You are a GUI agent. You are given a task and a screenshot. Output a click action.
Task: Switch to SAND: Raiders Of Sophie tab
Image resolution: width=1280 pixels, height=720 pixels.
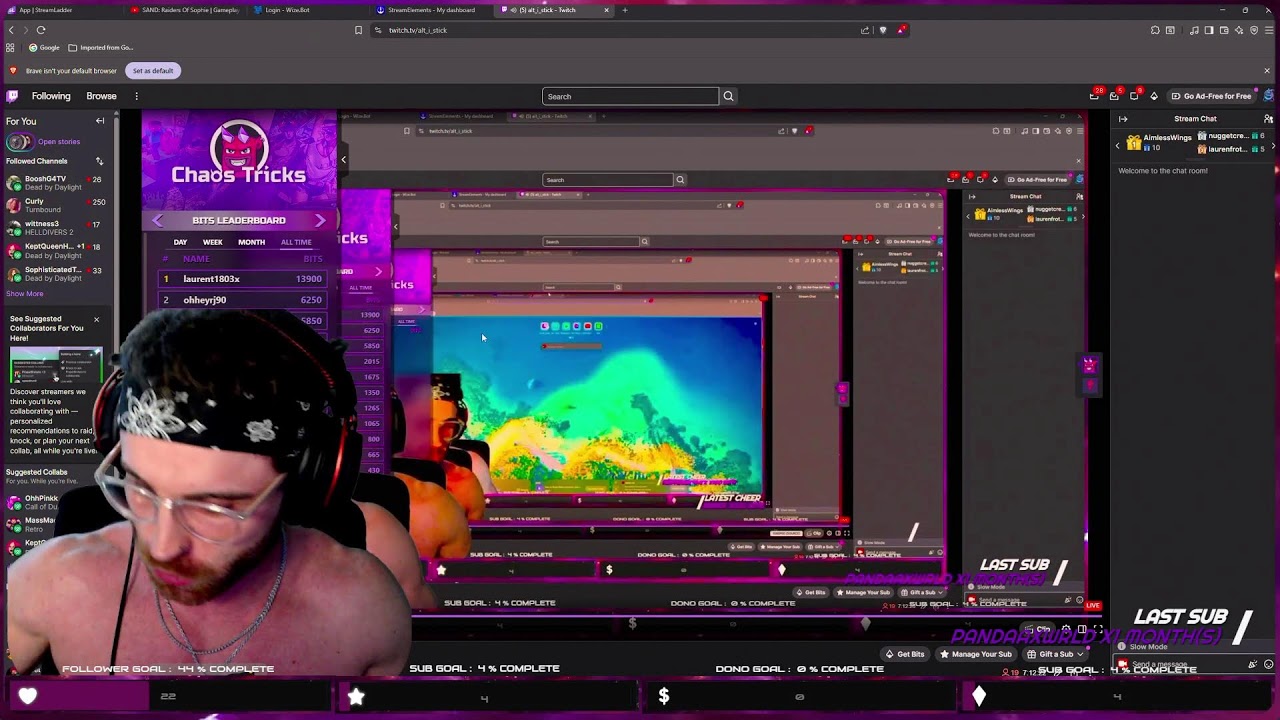[x=186, y=10]
